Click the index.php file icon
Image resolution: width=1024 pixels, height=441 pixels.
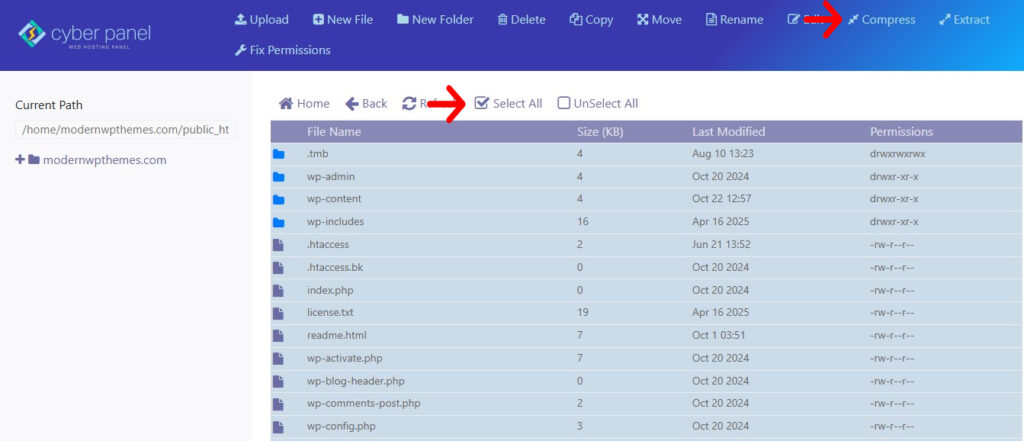[278, 290]
